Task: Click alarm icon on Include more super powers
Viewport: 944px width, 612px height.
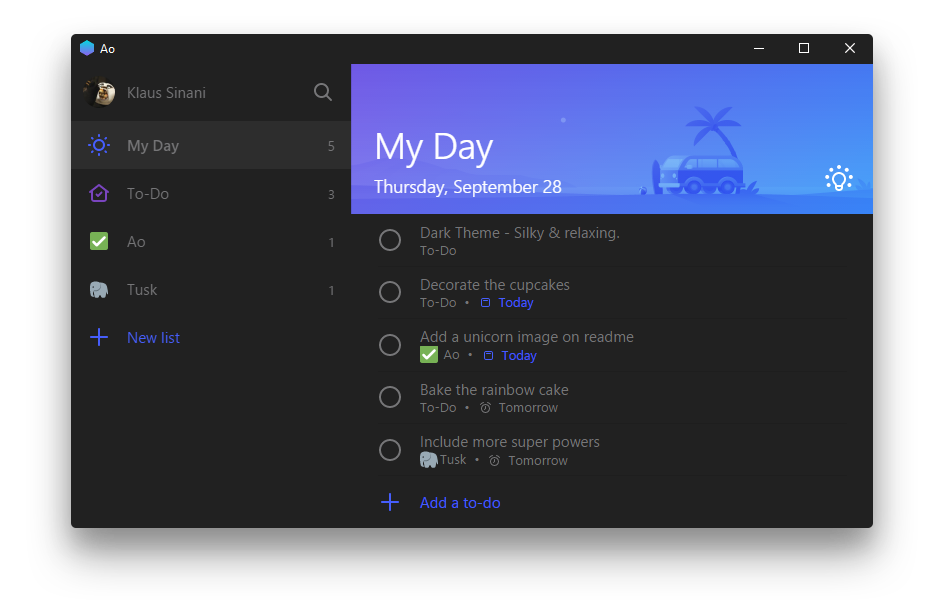Action: click(494, 461)
